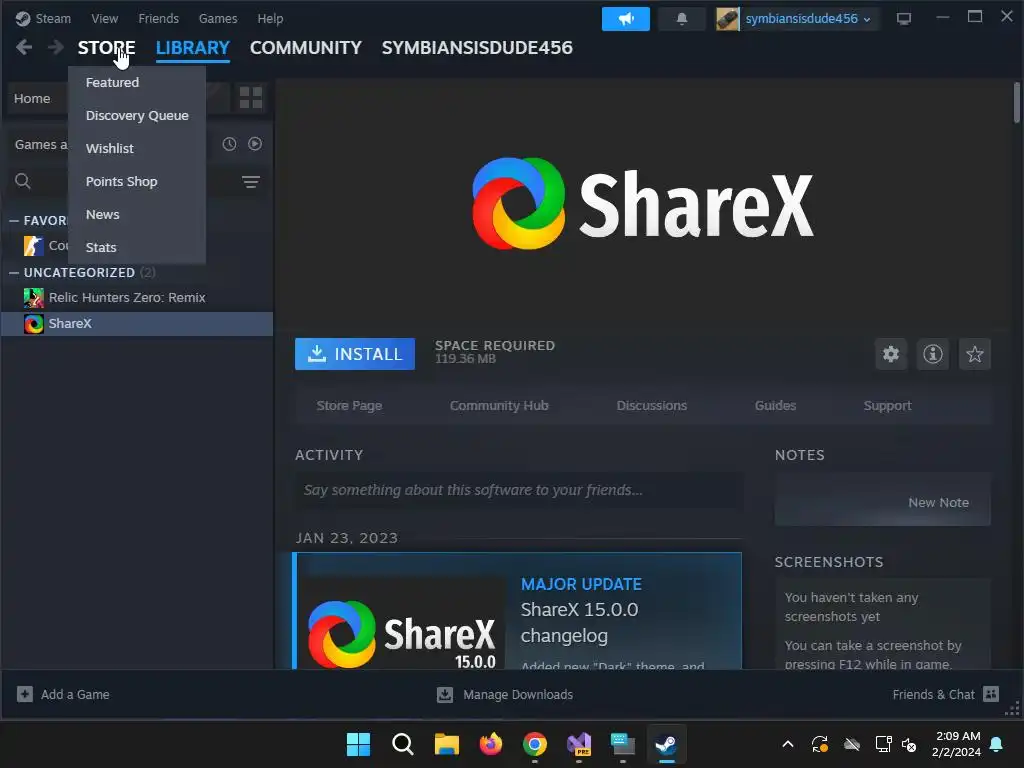The image size is (1024, 768).
Task: Open ShareX Store Page link
Action: point(349,406)
